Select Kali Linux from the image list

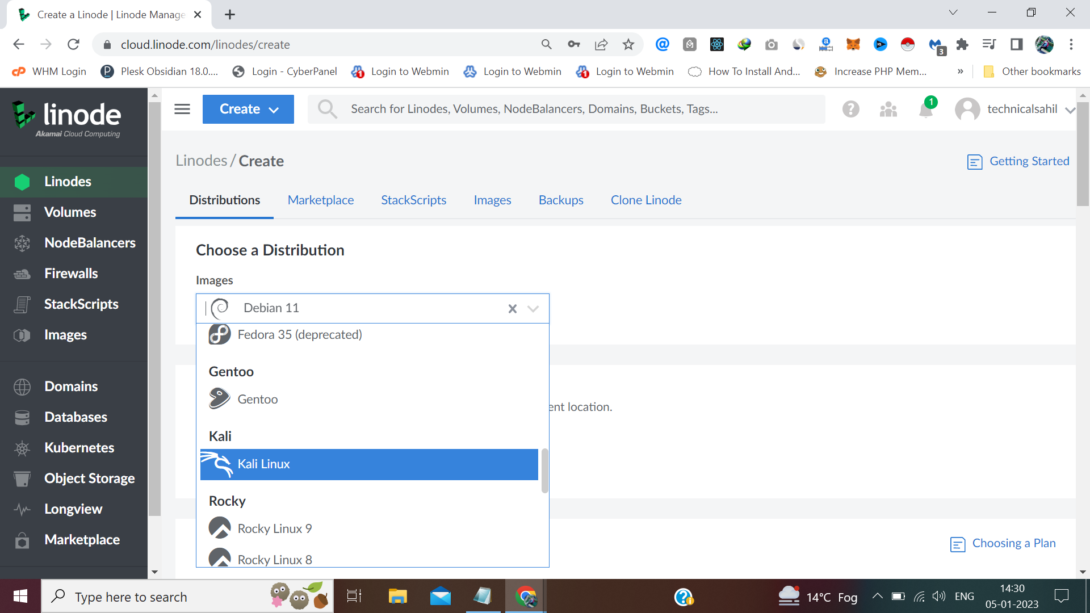coord(263,463)
